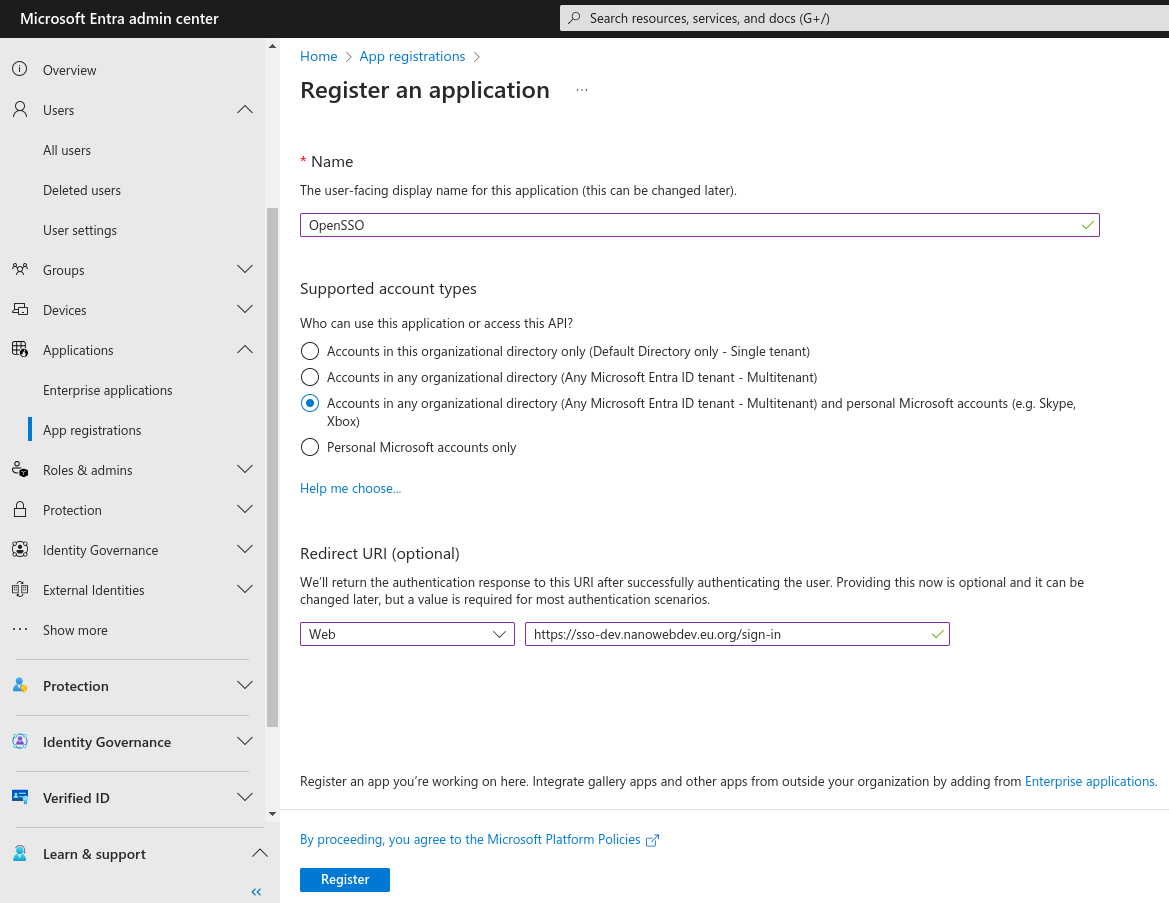Click the Overview info icon in sidebar
Image resolution: width=1169 pixels, height=903 pixels.
[x=19, y=70]
